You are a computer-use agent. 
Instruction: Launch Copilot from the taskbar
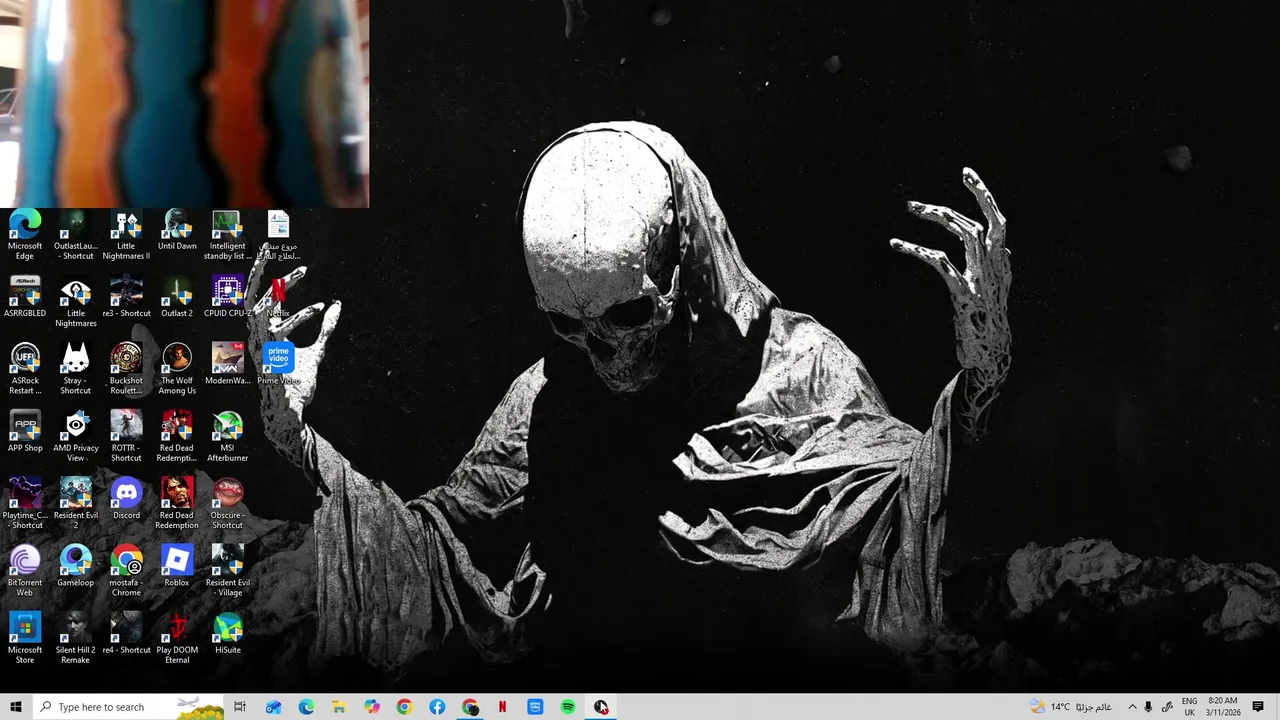pyautogui.click(x=372, y=707)
